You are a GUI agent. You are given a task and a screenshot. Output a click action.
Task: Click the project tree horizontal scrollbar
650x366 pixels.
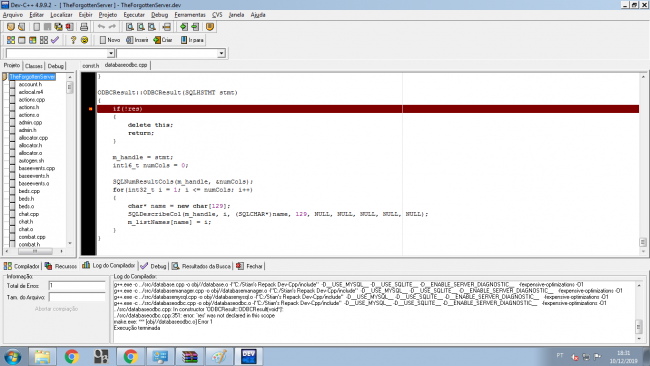point(34,251)
